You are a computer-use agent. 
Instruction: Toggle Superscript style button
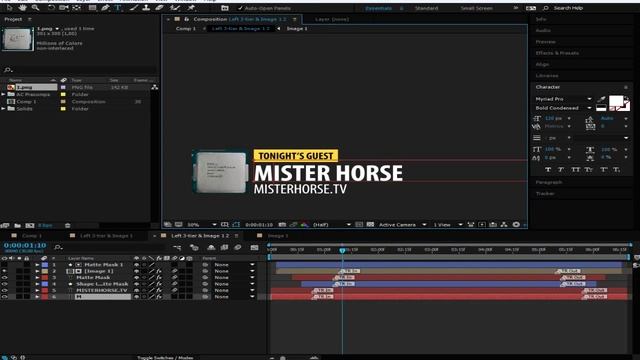point(603,169)
